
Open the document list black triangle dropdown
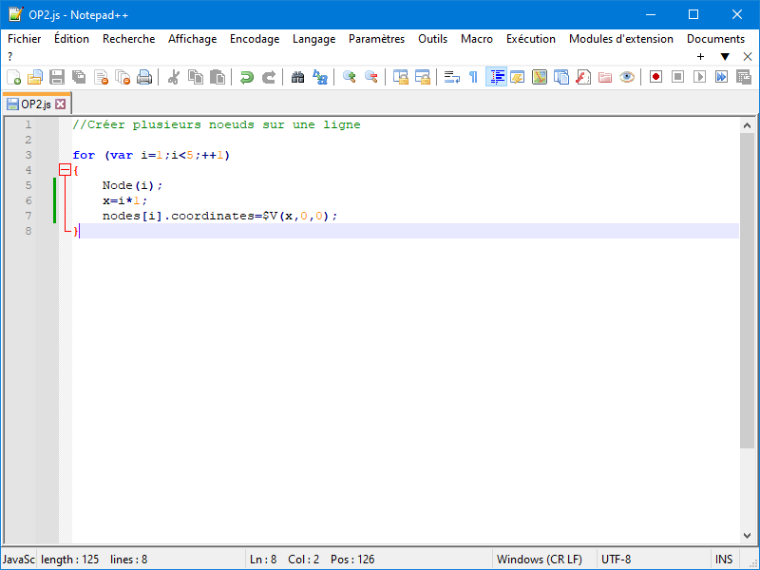click(x=725, y=57)
